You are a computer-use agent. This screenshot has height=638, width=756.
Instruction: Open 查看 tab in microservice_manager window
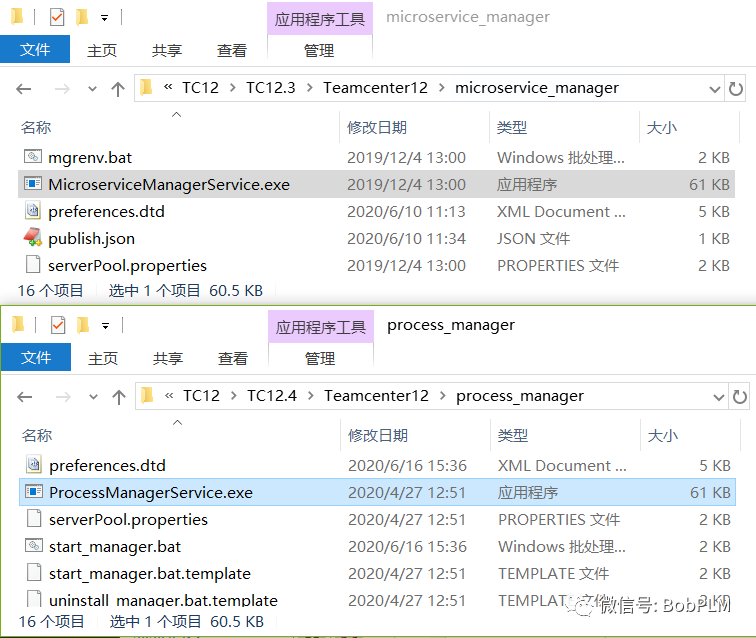point(232,50)
